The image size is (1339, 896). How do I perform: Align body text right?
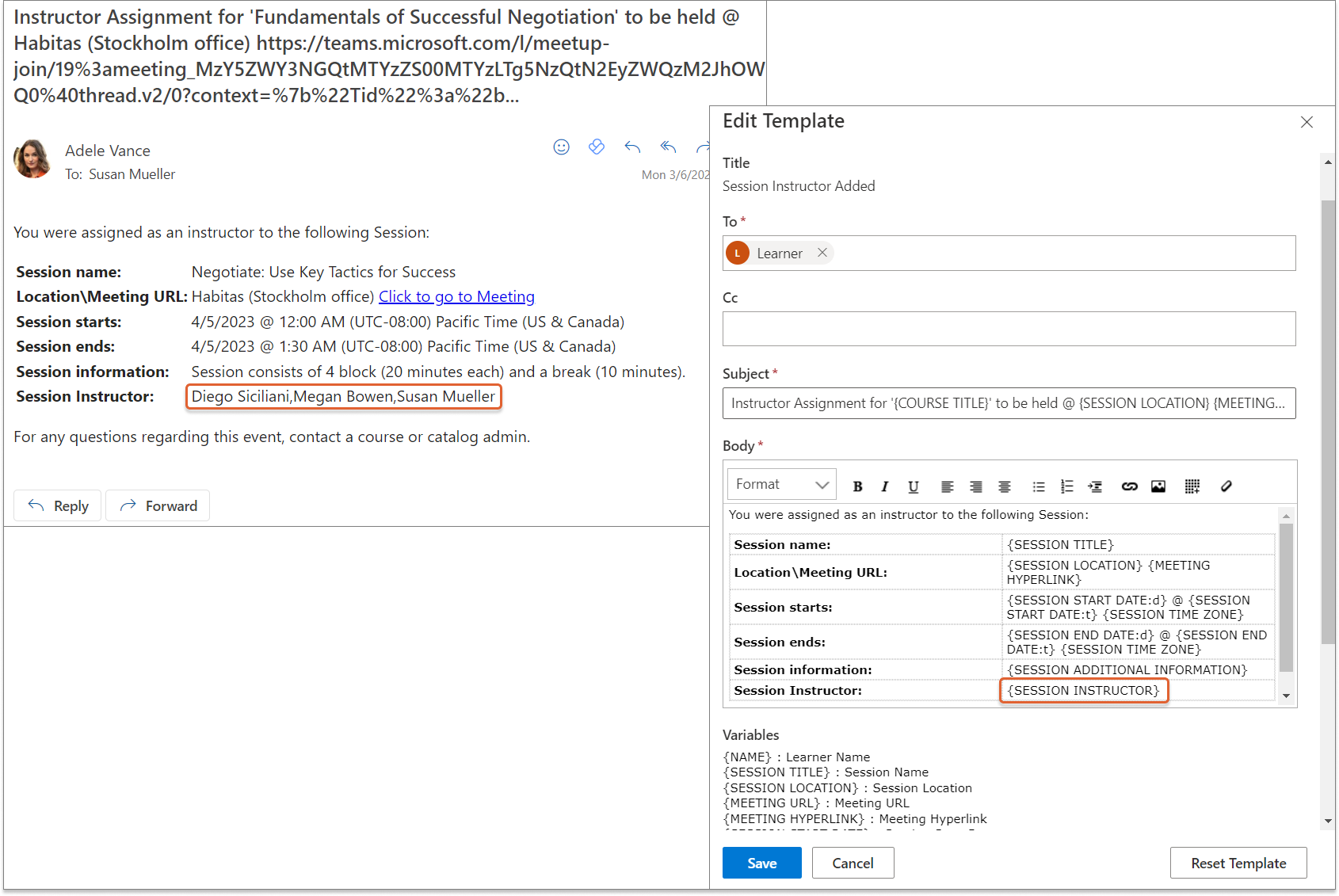pos(976,486)
